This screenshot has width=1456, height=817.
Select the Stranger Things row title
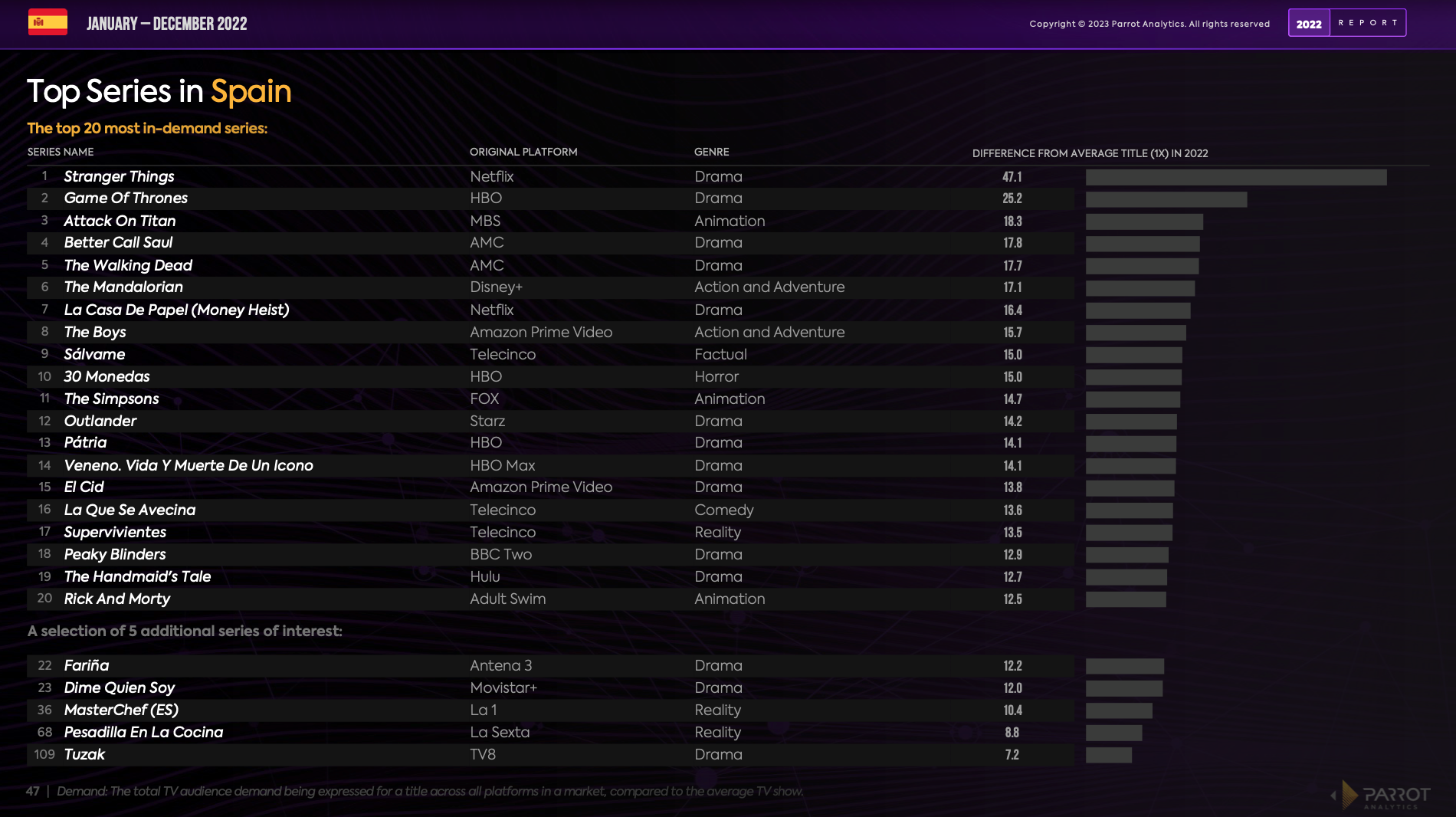[x=120, y=176]
